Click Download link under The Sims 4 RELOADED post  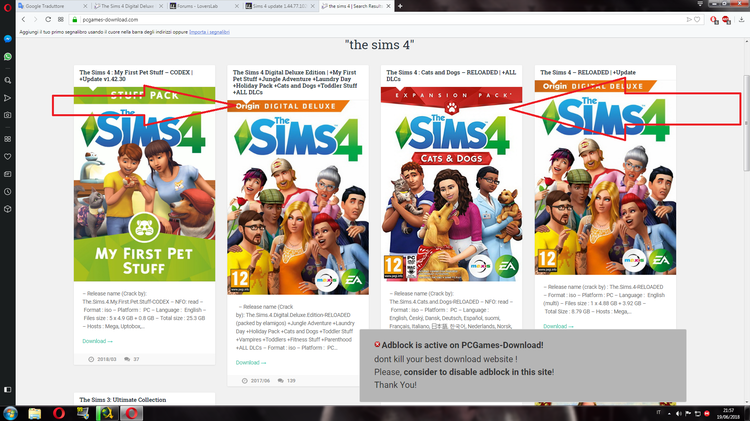[558, 326]
